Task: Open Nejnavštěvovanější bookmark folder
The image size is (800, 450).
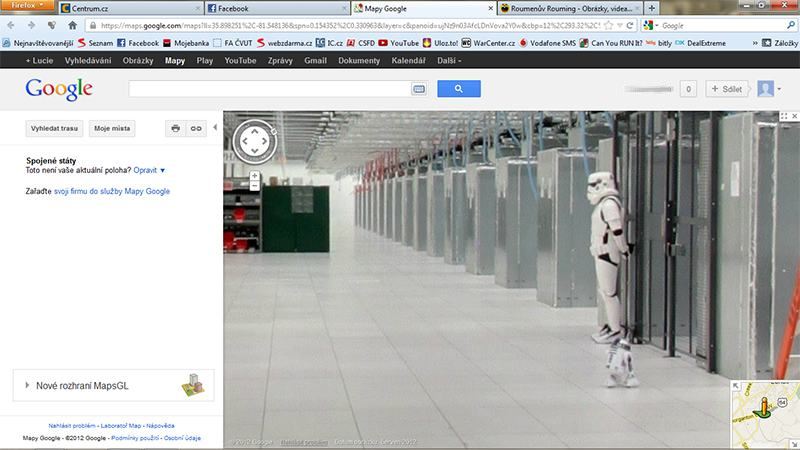Action: coord(38,43)
